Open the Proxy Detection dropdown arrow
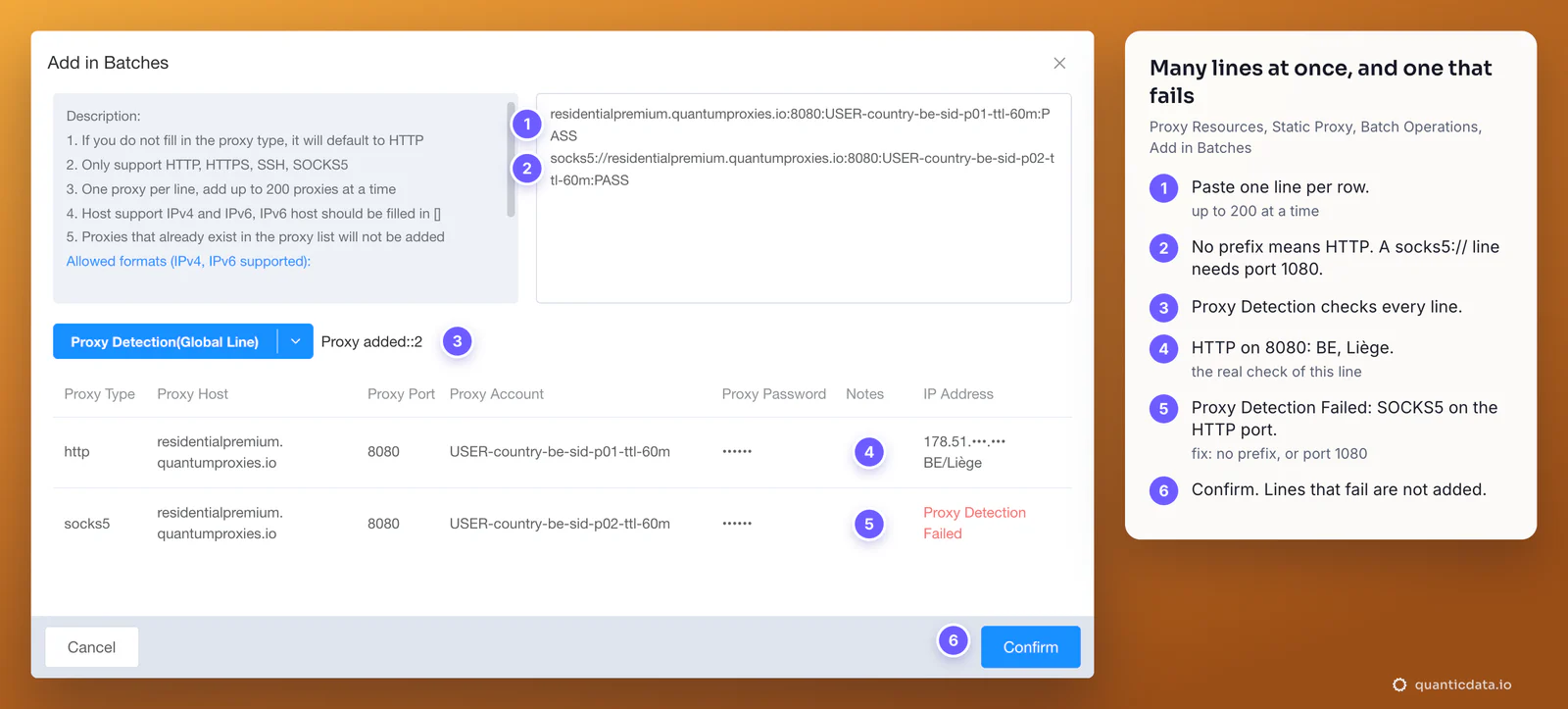Viewport: 1568px width, 709px height. tap(295, 341)
